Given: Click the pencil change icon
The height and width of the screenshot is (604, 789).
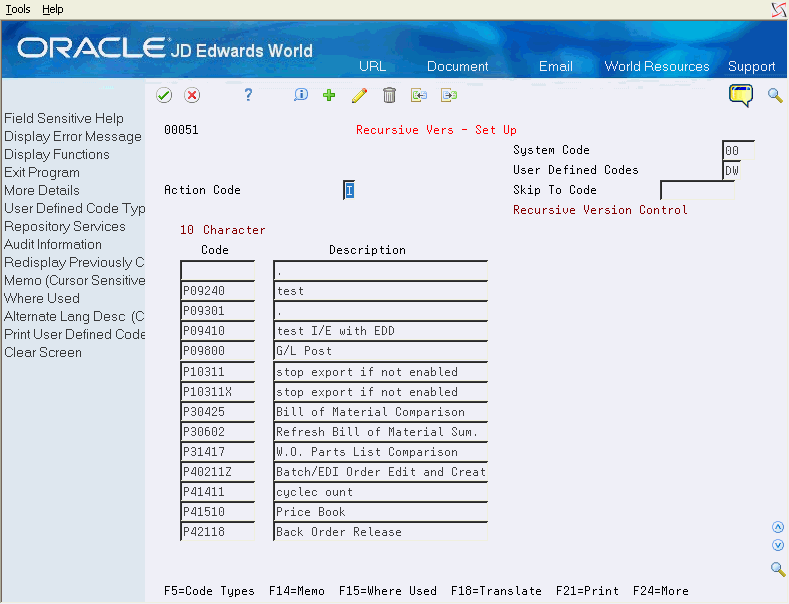Looking at the screenshot, I should click(x=359, y=95).
